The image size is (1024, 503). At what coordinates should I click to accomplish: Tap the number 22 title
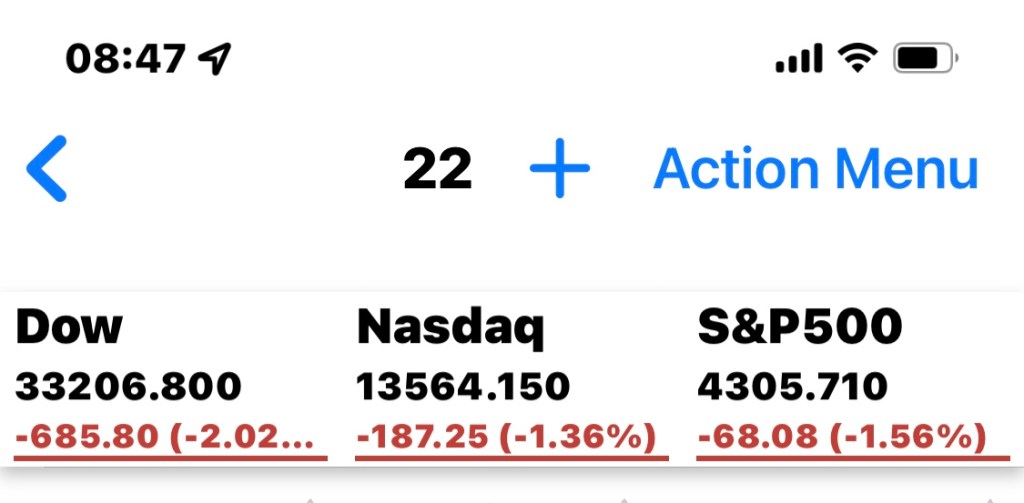438,169
